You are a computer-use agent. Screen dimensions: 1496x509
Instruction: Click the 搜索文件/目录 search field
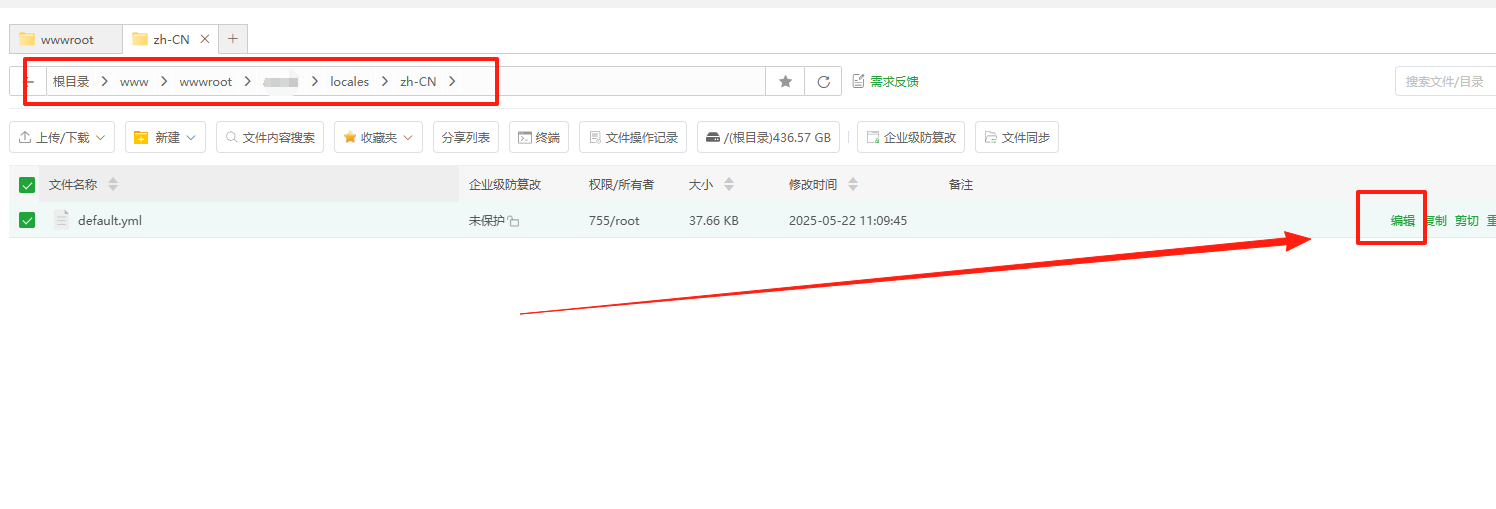(1444, 82)
